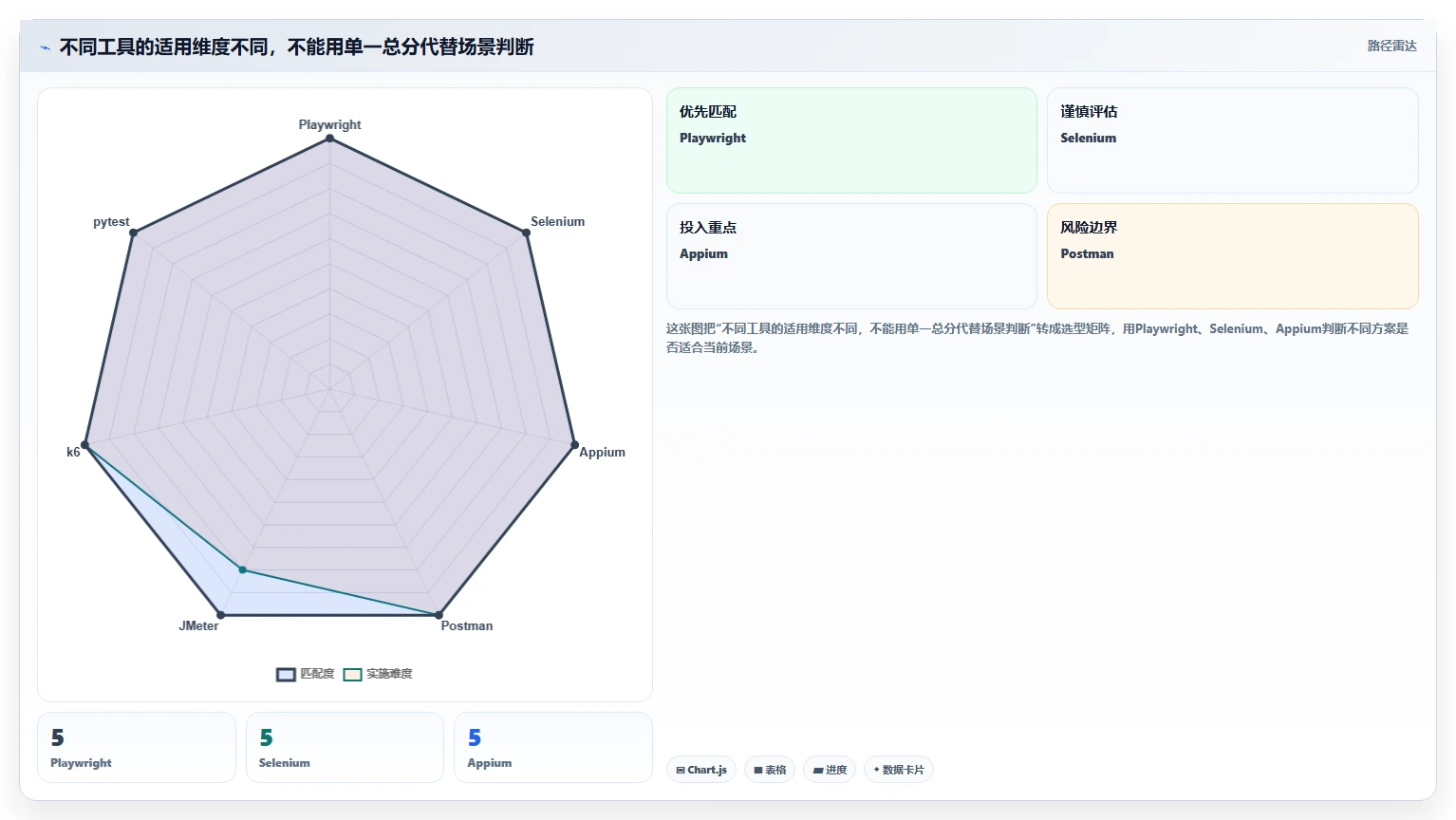Click the JMeter outer vertex point
Screen dimensions: 1456x820
tap(221, 615)
